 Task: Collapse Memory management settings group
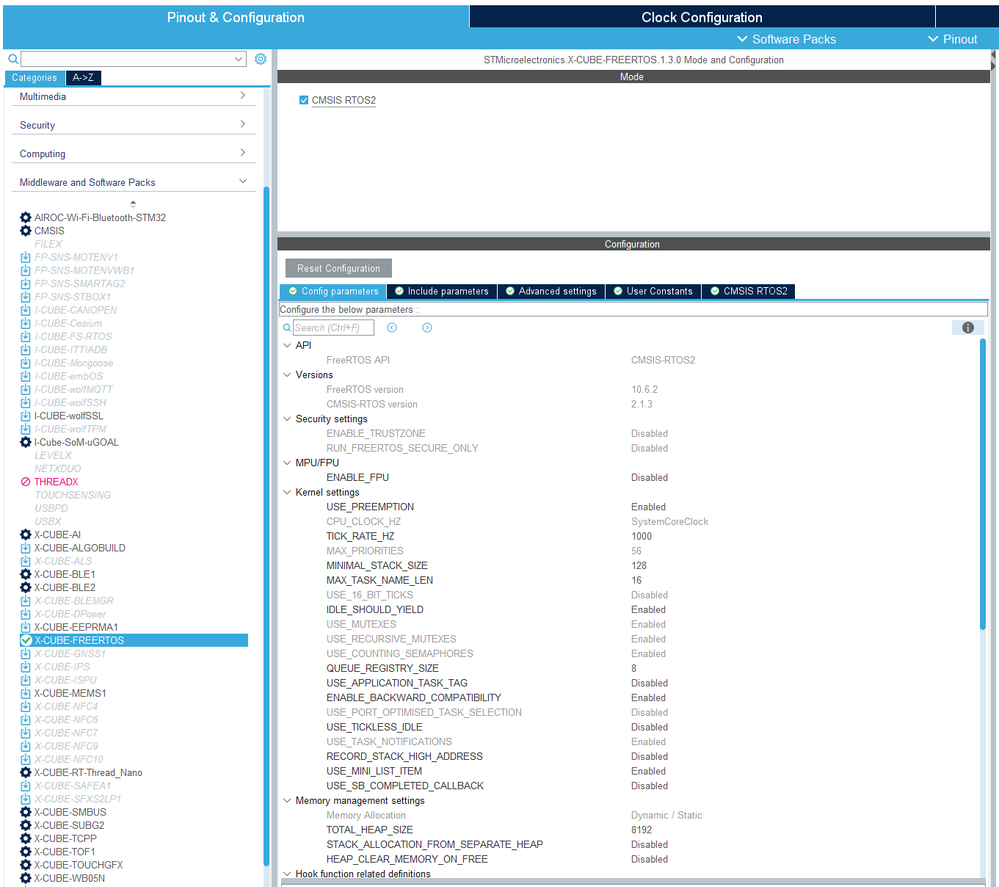pyautogui.click(x=287, y=800)
